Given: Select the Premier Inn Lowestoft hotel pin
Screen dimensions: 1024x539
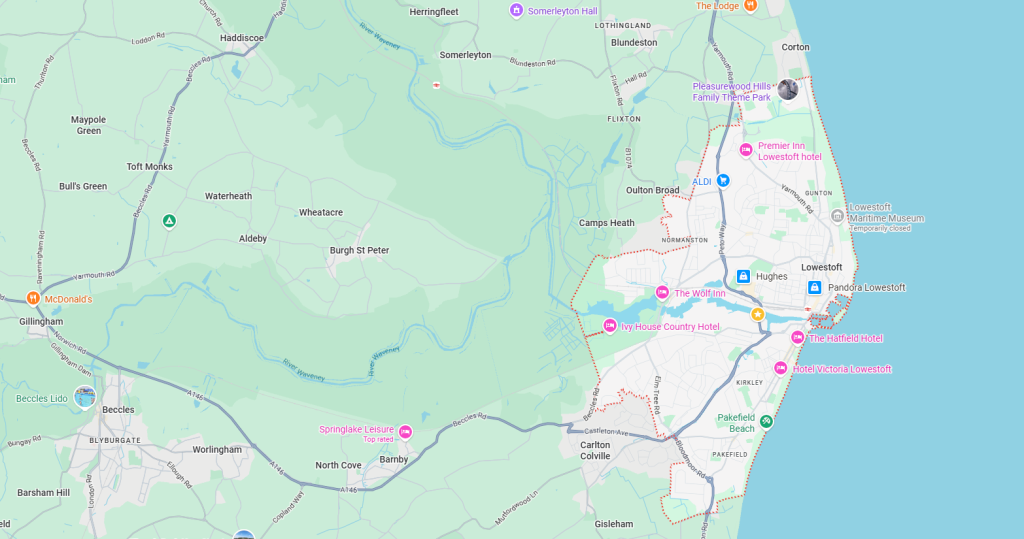Looking at the screenshot, I should click(745, 150).
